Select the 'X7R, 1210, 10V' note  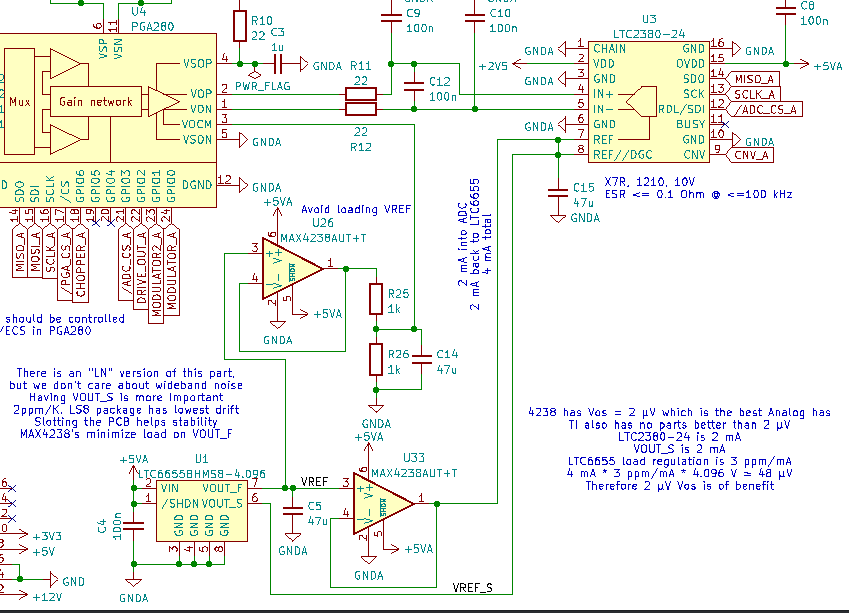point(650,182)
